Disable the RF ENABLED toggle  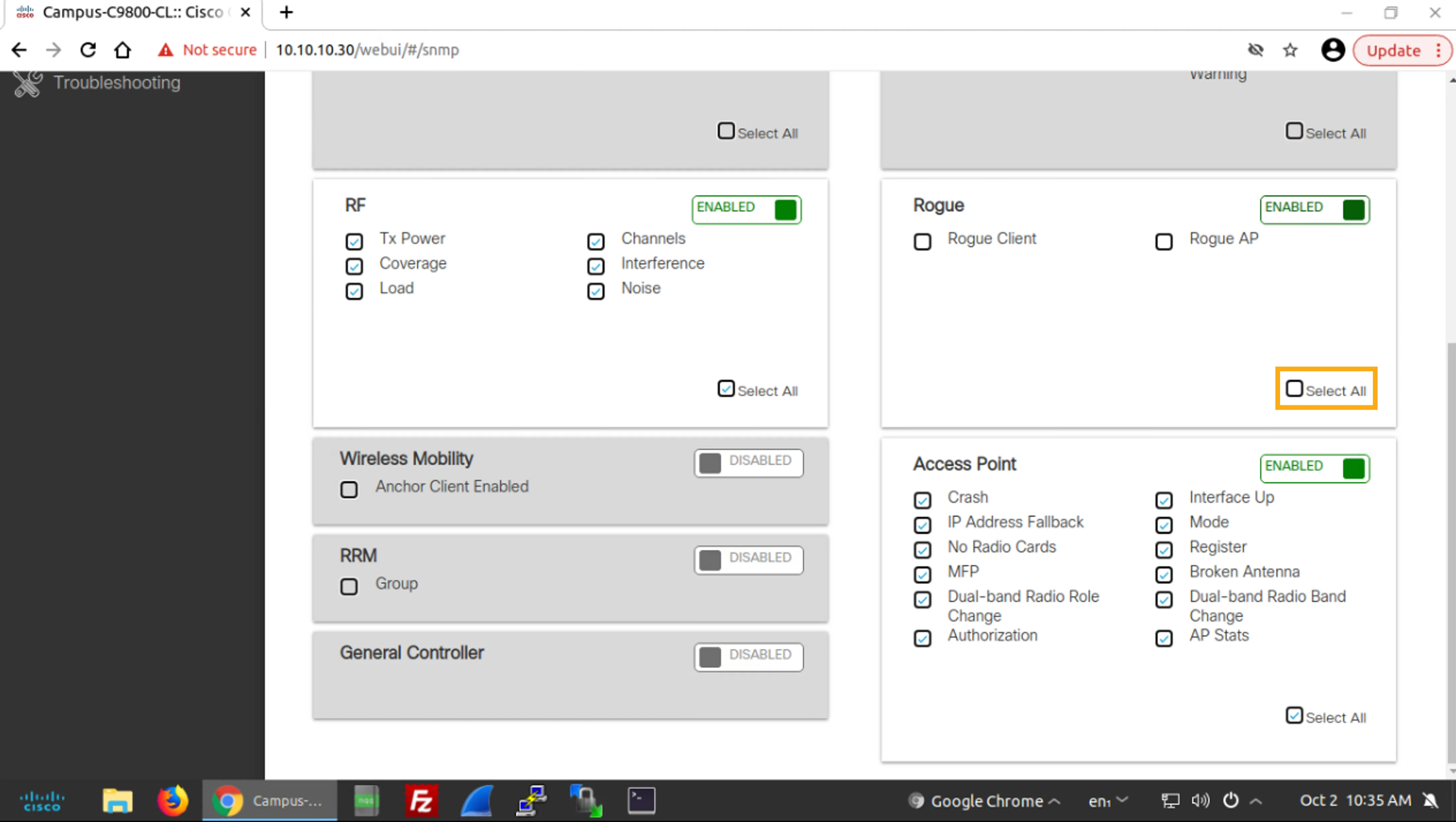[747, 209]
